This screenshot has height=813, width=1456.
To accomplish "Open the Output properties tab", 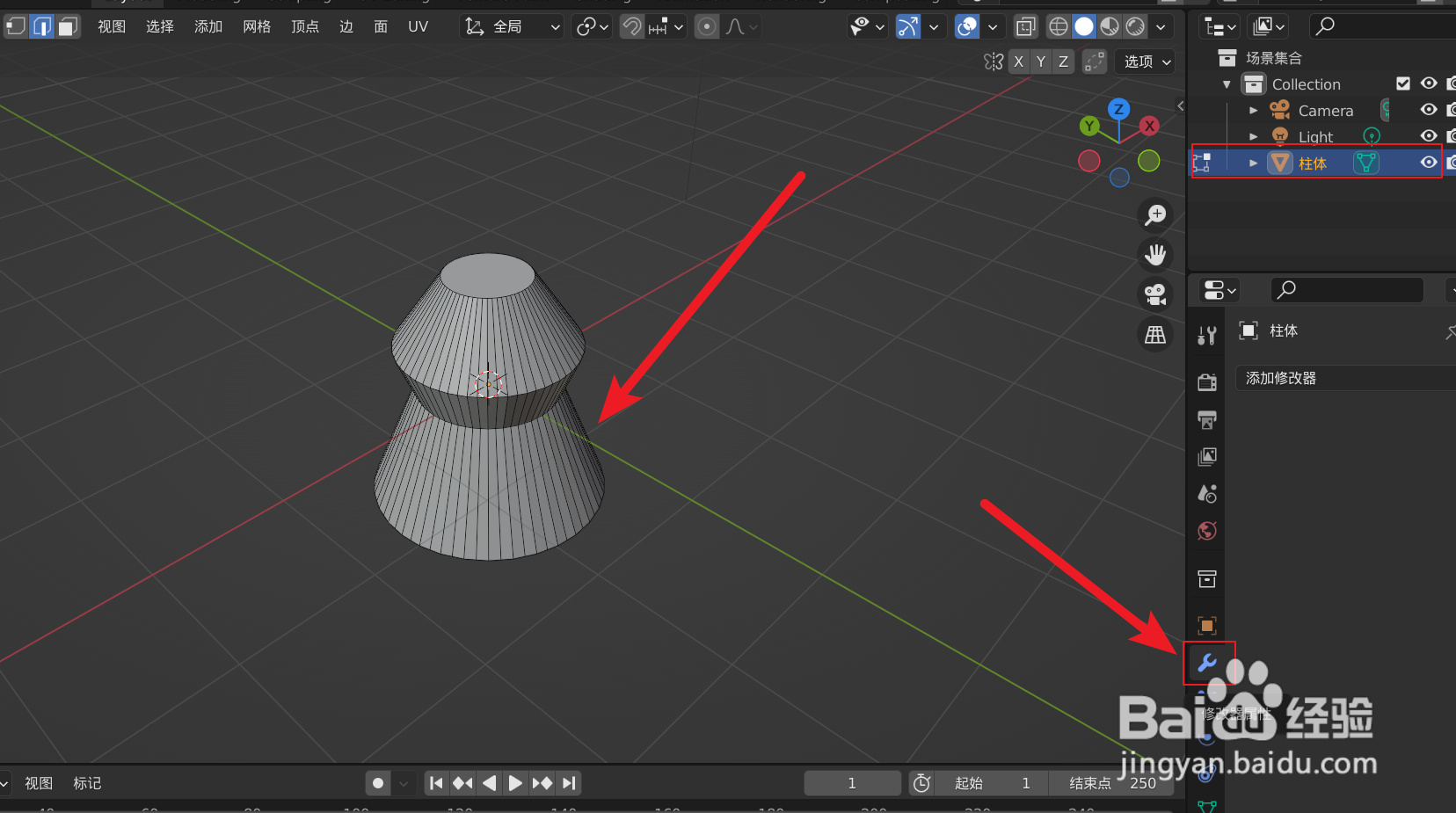I will click(1207, 419).
